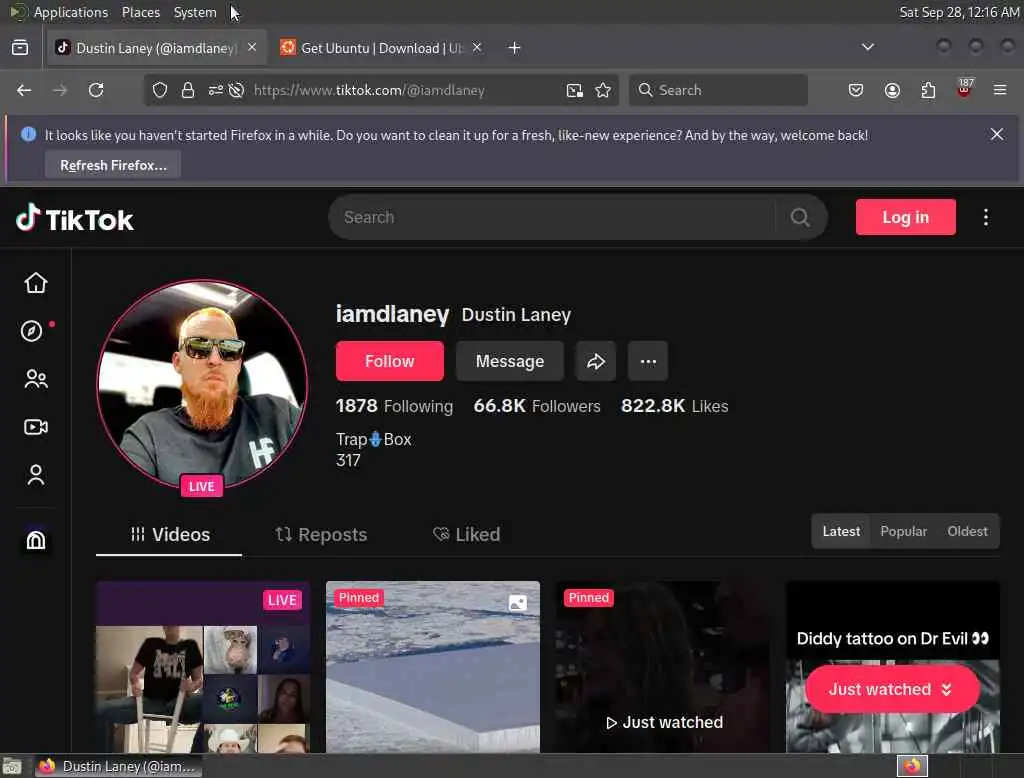This screenshot has height=778, width=1024.
Task: Open TikTok For You home icon
Action: click(36, 282)
